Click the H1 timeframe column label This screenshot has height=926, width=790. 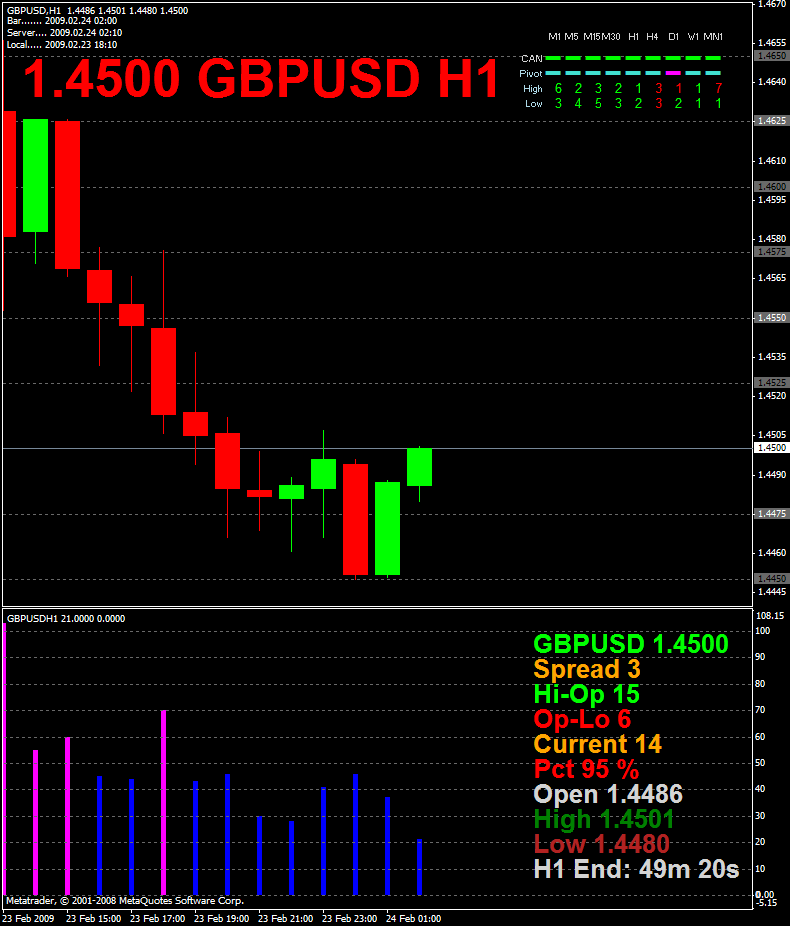coord(634,37)
